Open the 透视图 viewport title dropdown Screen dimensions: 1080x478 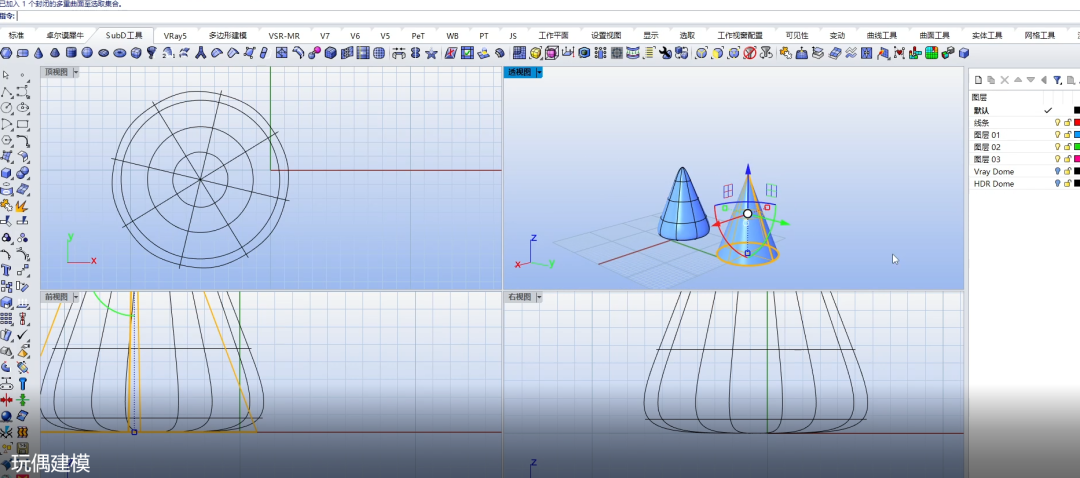(539, 72)
